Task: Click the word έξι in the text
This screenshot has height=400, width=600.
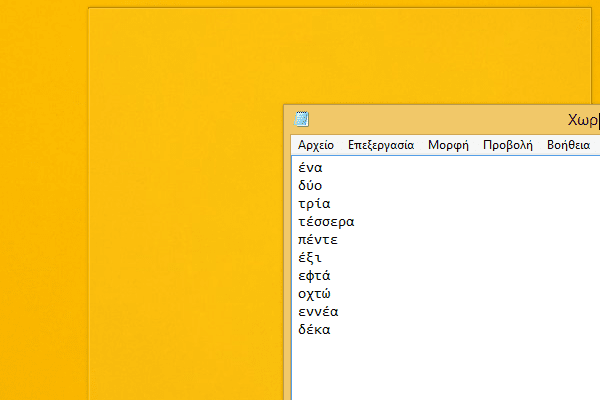Action: pos(310,258)
